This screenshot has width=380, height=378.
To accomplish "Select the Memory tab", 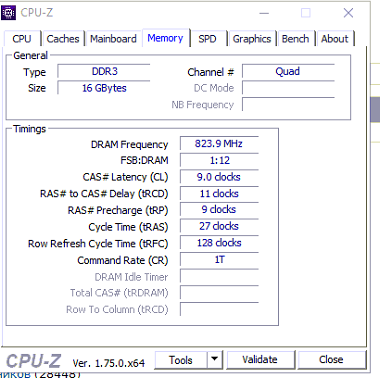I will pos(165,38).
